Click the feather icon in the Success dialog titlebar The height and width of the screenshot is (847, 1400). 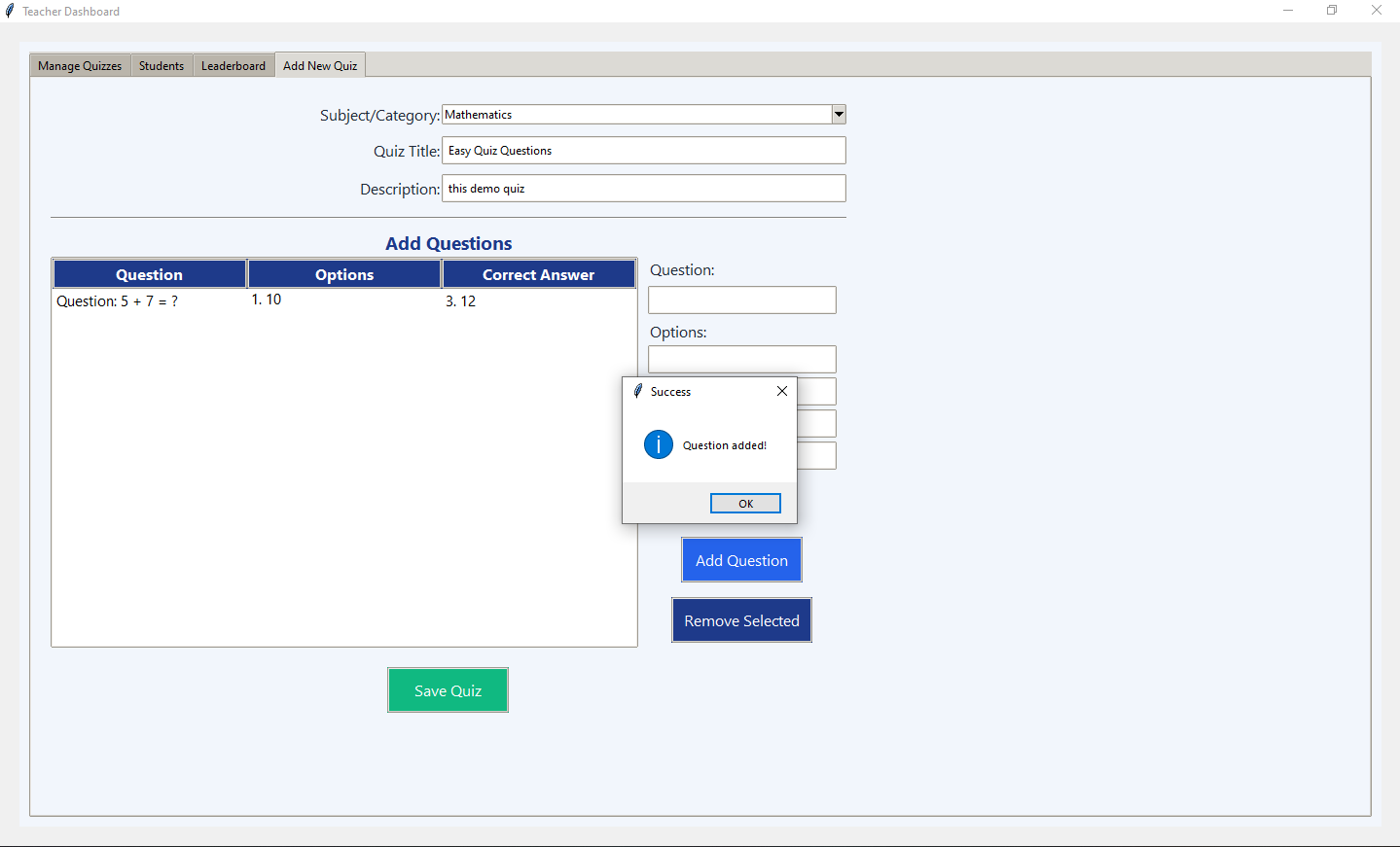[638, 391]
